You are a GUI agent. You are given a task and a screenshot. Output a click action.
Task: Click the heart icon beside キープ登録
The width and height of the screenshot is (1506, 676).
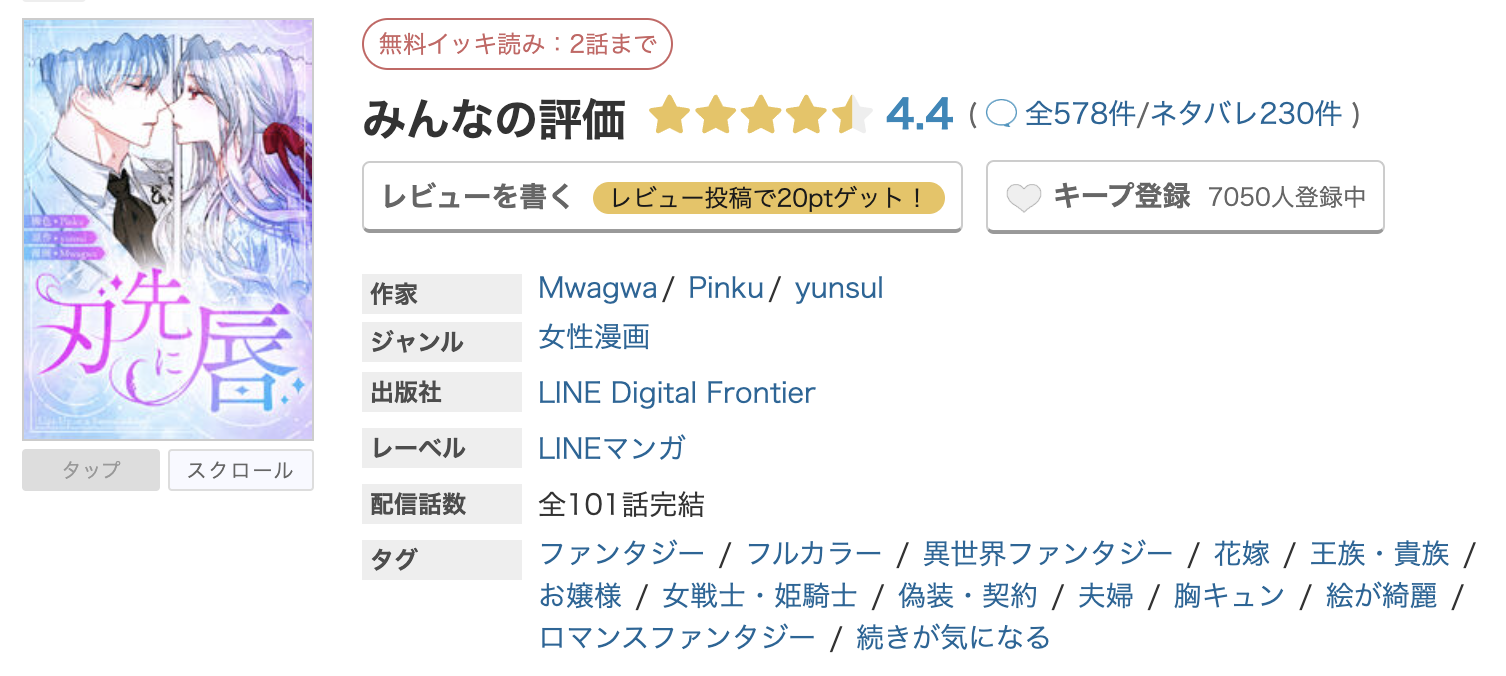[x=1023, y=198]
